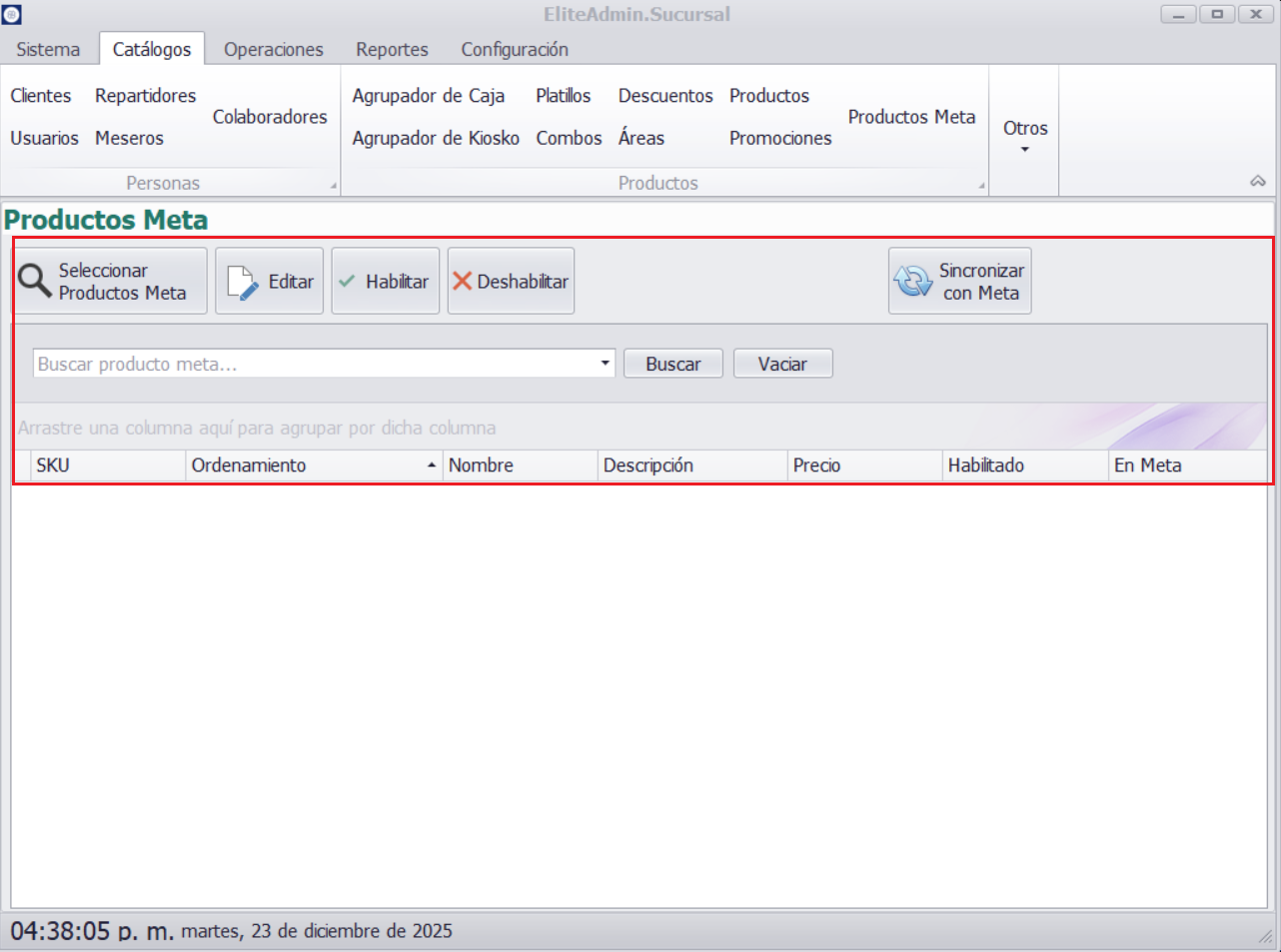Image resolution: width=1281 pixels, height=952 pixels.
Task: Expand the Otros dropdown menu
Action: [1025, 136]
